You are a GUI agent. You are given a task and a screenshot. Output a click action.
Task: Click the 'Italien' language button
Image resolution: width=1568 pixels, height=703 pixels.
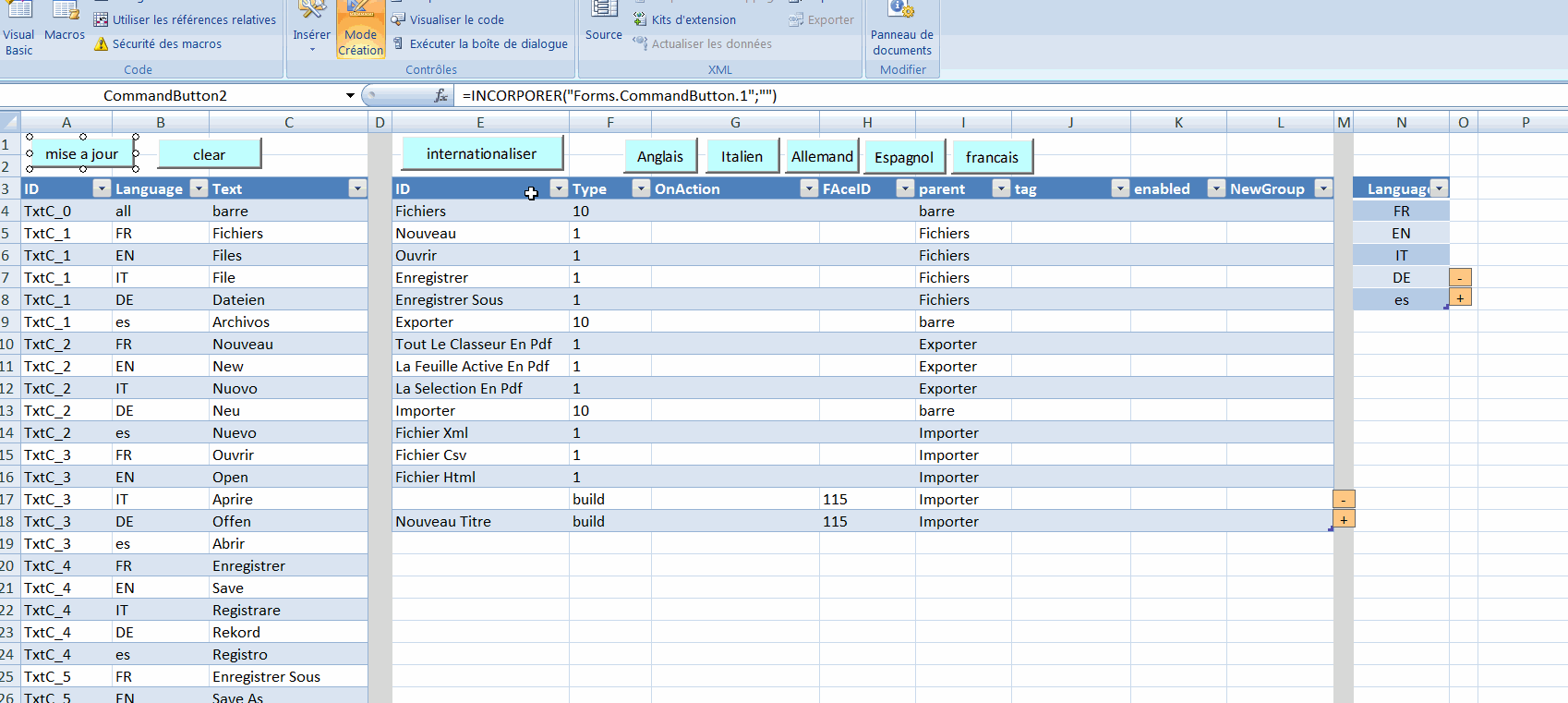[x=742, y=156]
